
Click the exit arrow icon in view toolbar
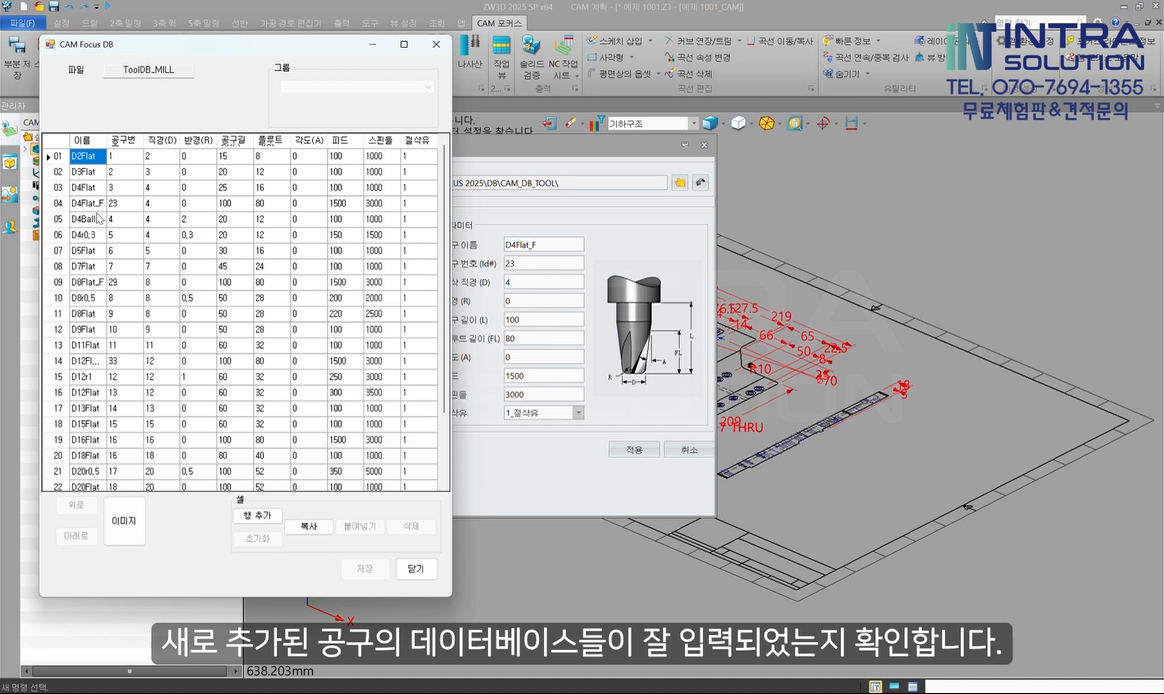(x=549, y=123)
